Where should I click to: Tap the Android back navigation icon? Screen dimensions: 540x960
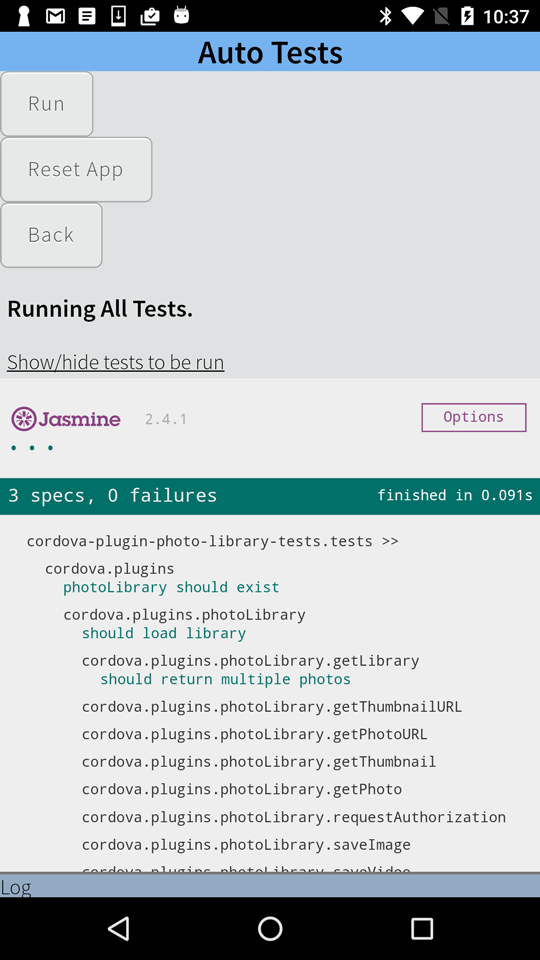pos(118,928)
